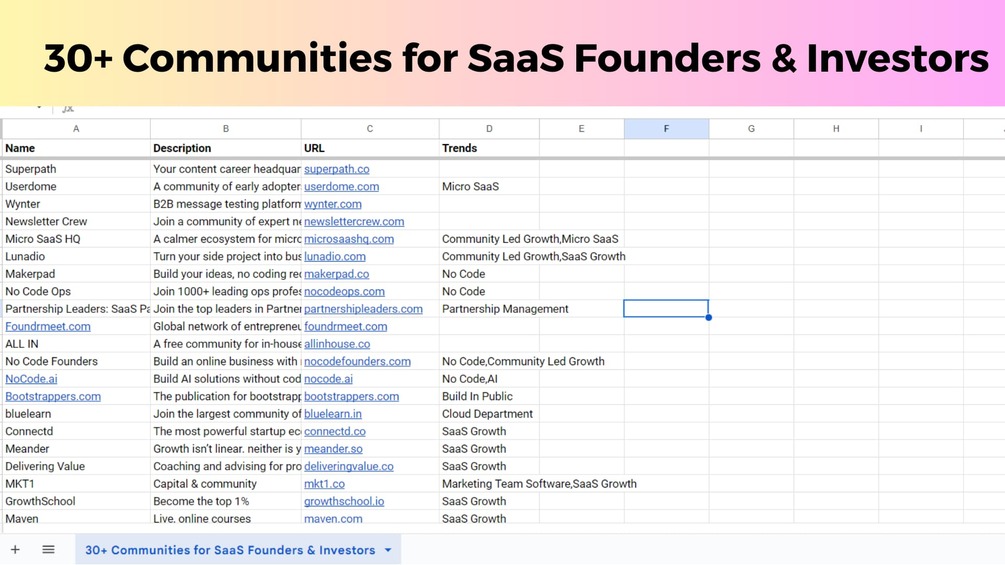Select the Lunadio name cell

pos(76,256)
